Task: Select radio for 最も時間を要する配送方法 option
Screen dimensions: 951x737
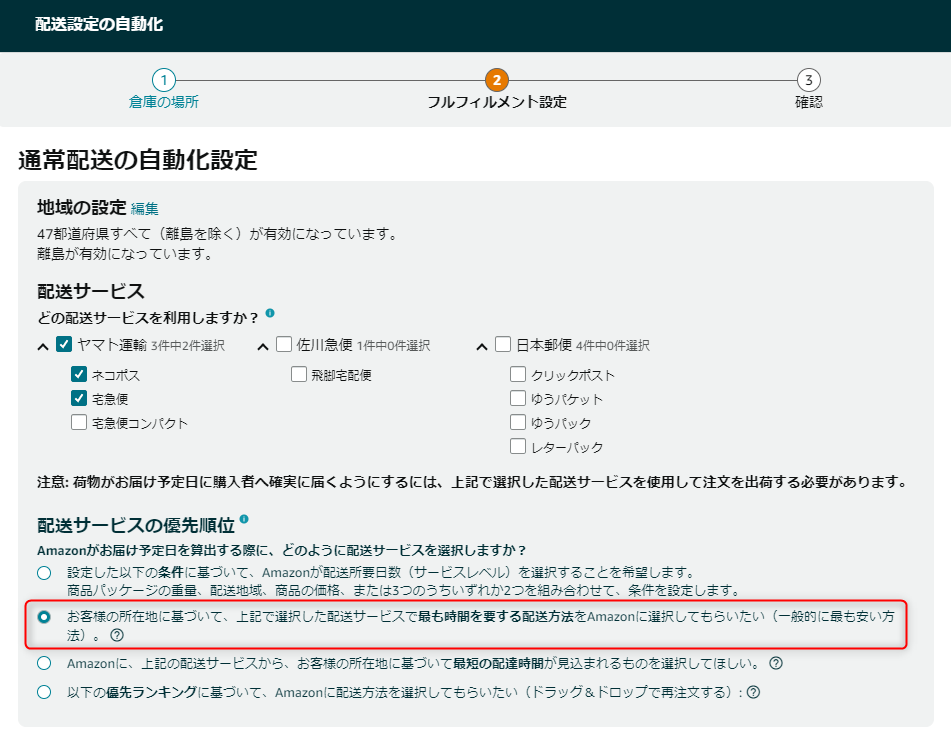Action: [x=44, y=617]
